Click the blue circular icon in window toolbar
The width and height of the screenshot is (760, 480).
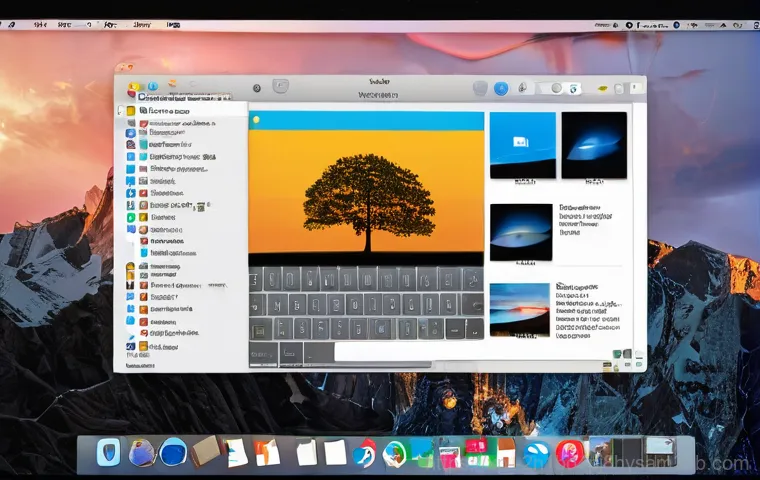click(x=501, y=88)
